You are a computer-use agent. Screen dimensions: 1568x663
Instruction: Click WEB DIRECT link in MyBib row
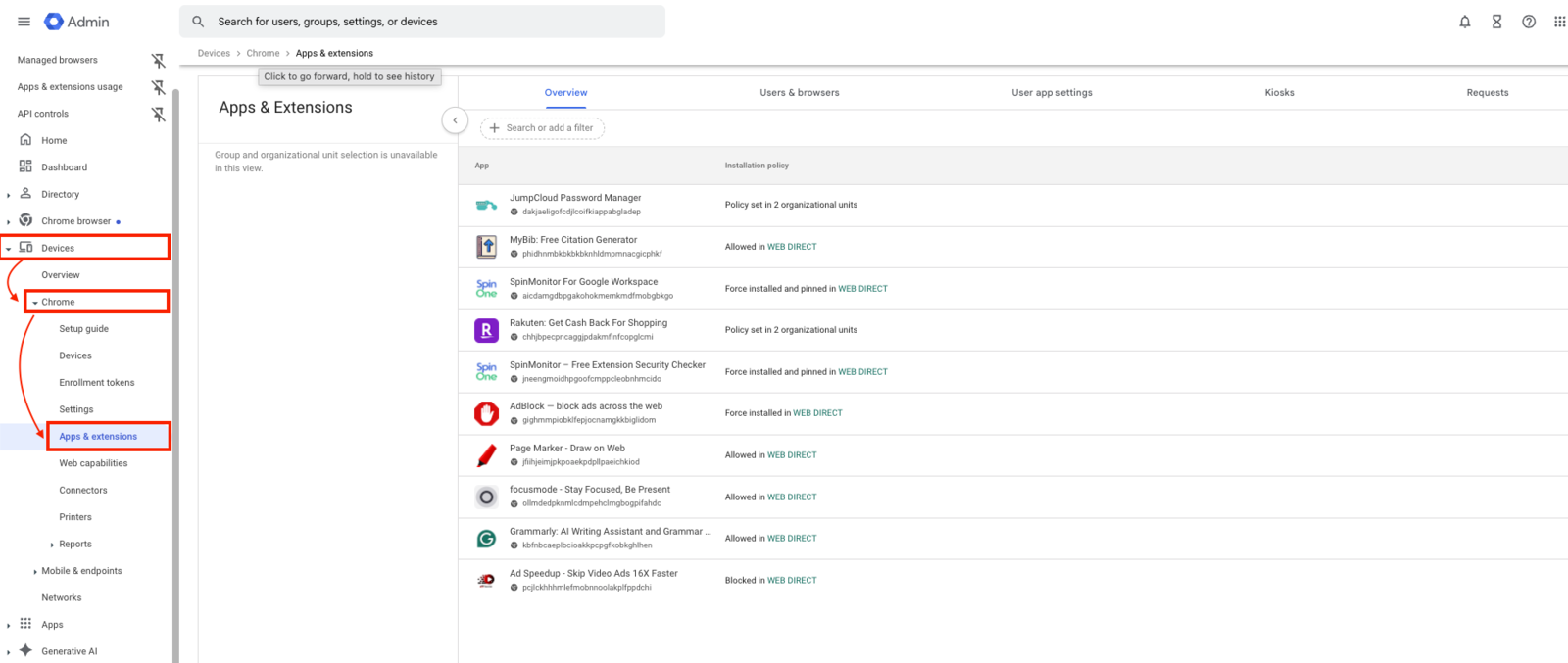pyautogui.click(x=792, y=247)
